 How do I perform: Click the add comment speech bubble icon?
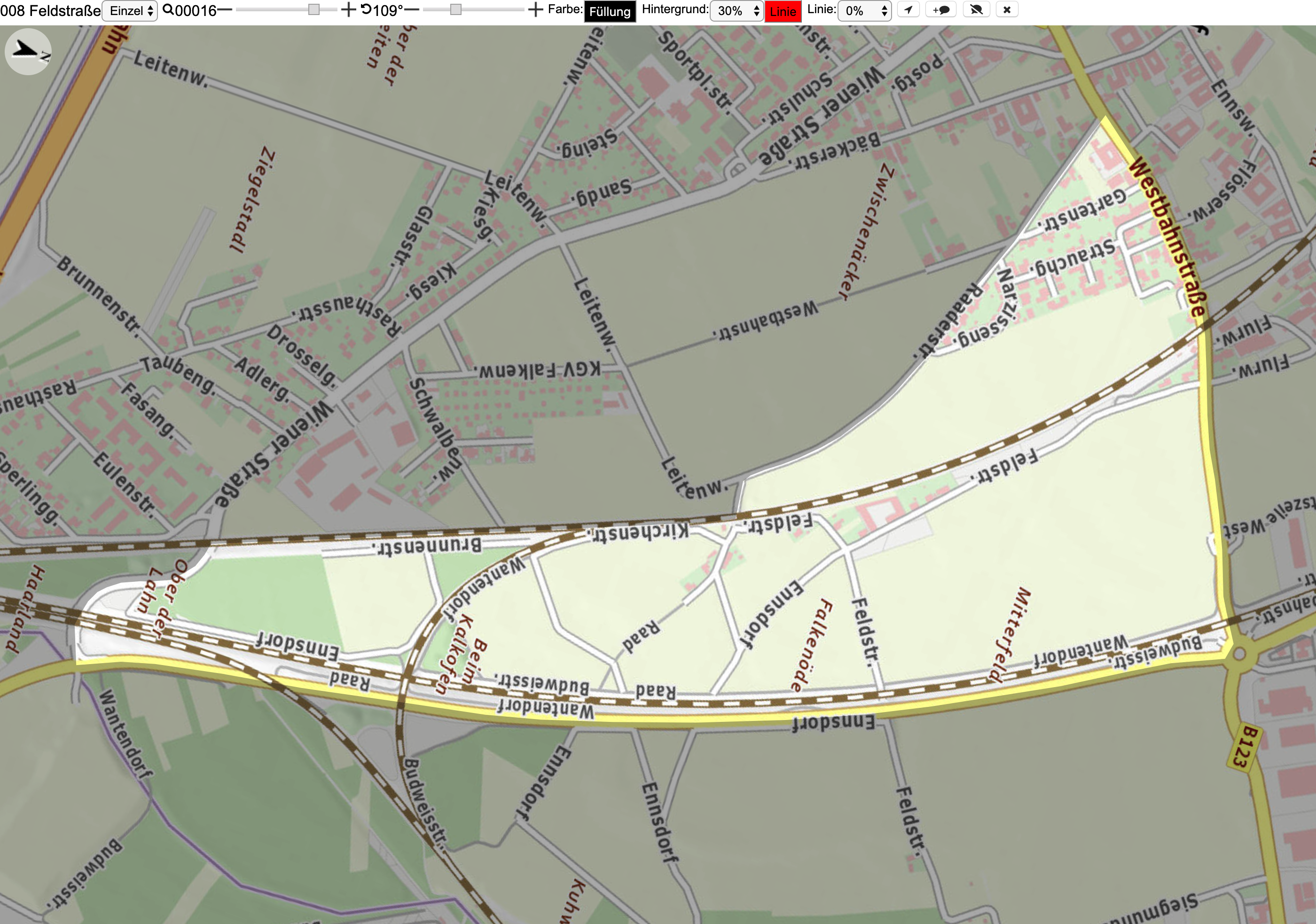point(941,10)
